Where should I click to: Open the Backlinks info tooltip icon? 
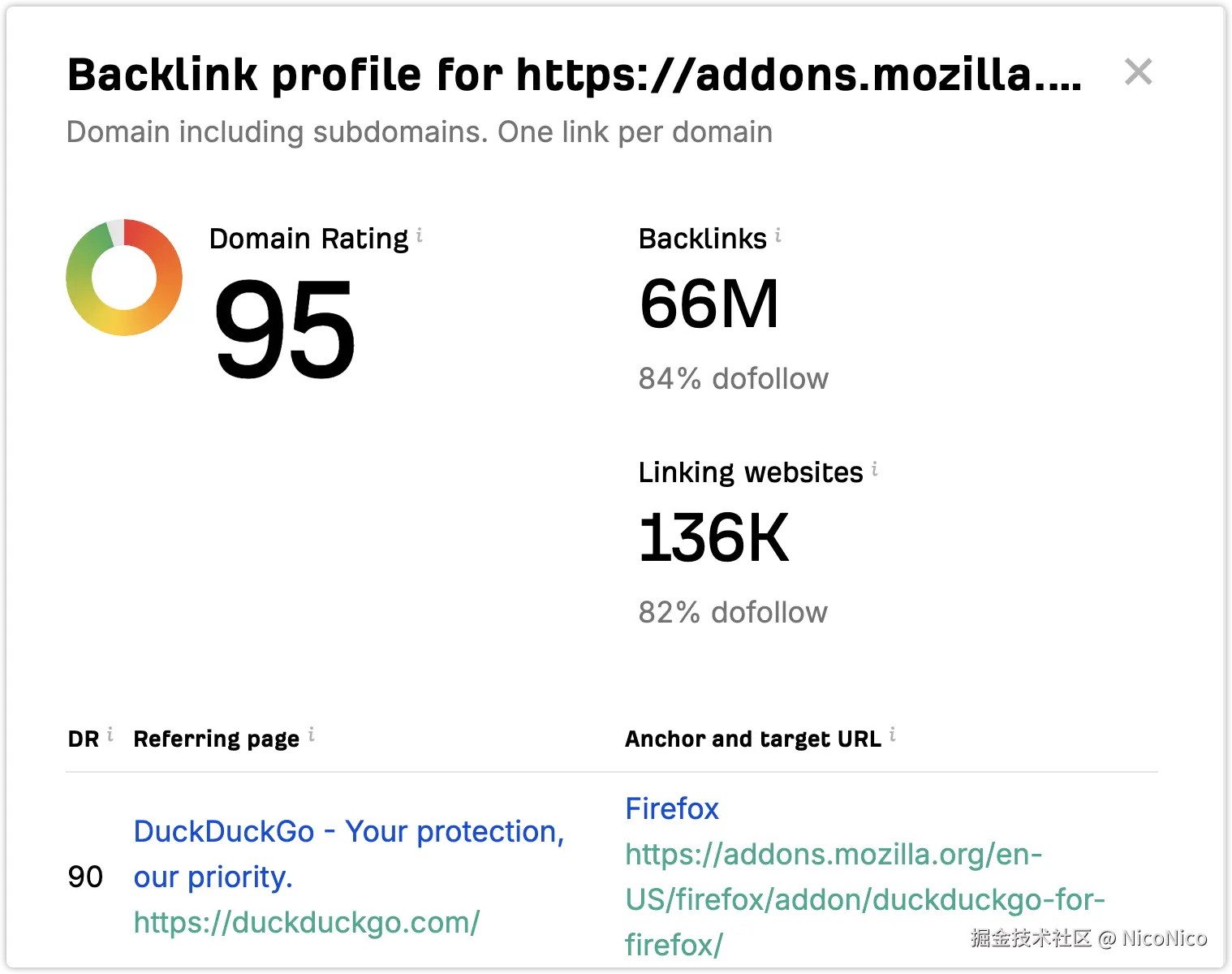778,235
